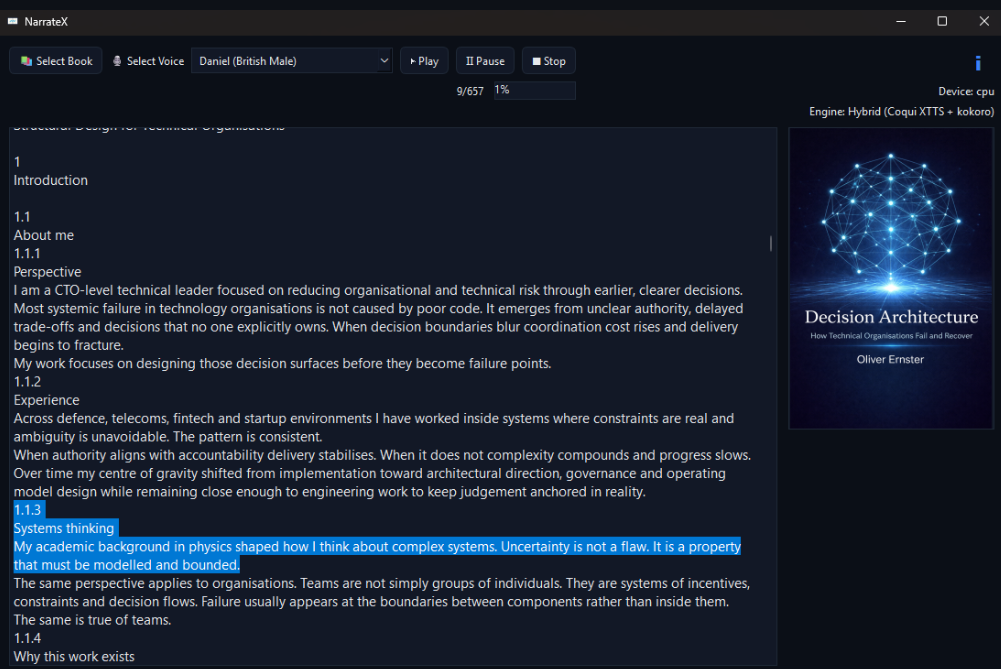Screen dimensions: 1001x669
Task: Maximize the NarrateX window
Action: [942, 21]
